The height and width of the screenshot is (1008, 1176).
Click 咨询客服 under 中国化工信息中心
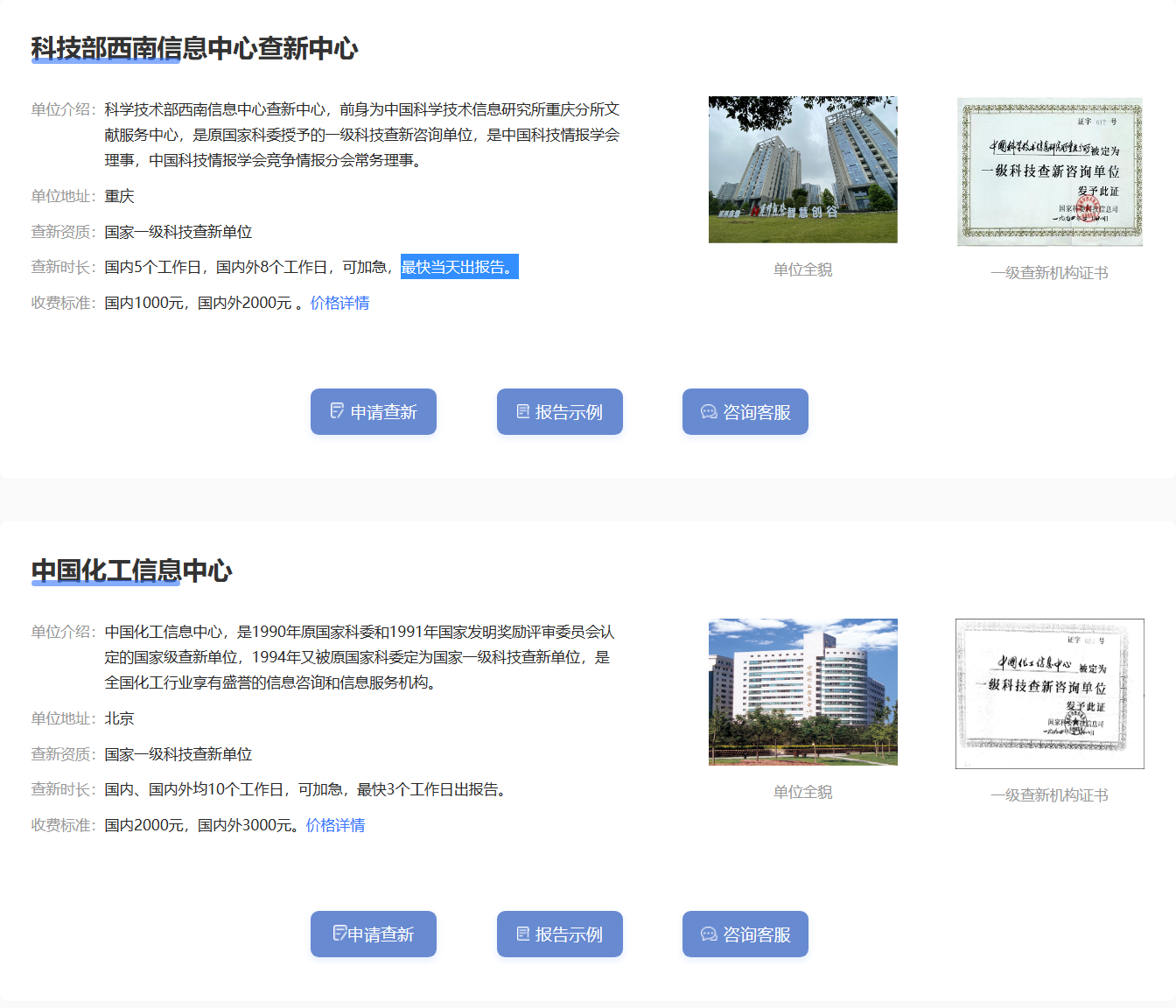tap(745, 934)
